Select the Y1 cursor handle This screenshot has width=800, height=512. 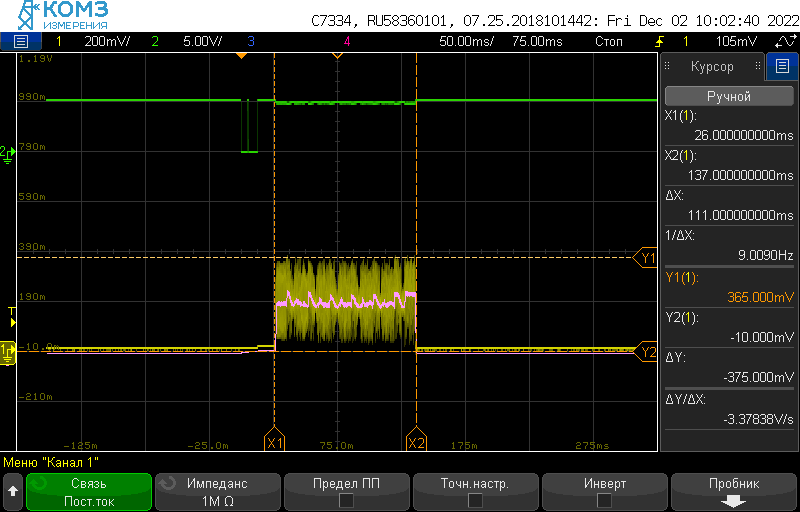[x=645, y=258]
